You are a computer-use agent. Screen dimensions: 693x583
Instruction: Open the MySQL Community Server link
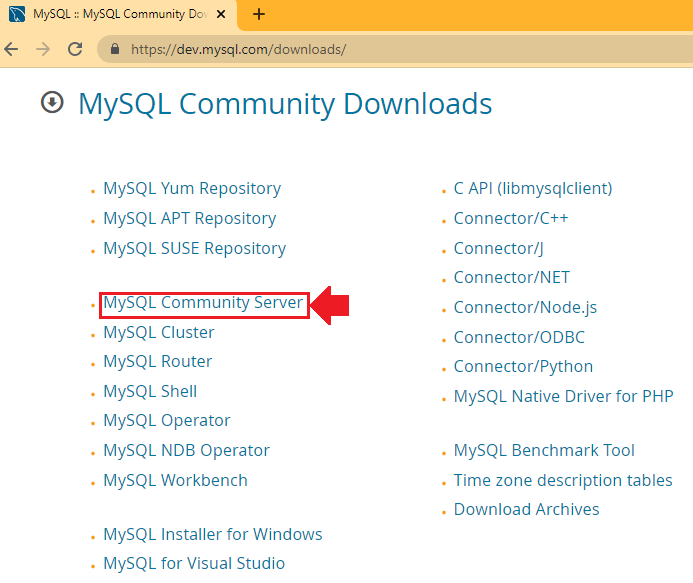[203, 302]
